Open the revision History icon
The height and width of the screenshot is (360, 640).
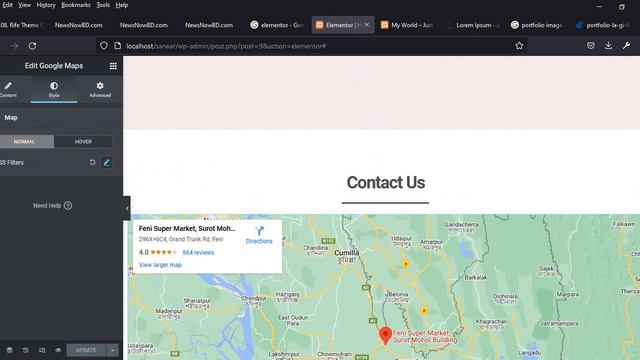pyautogui.click(x=25, y=350)
